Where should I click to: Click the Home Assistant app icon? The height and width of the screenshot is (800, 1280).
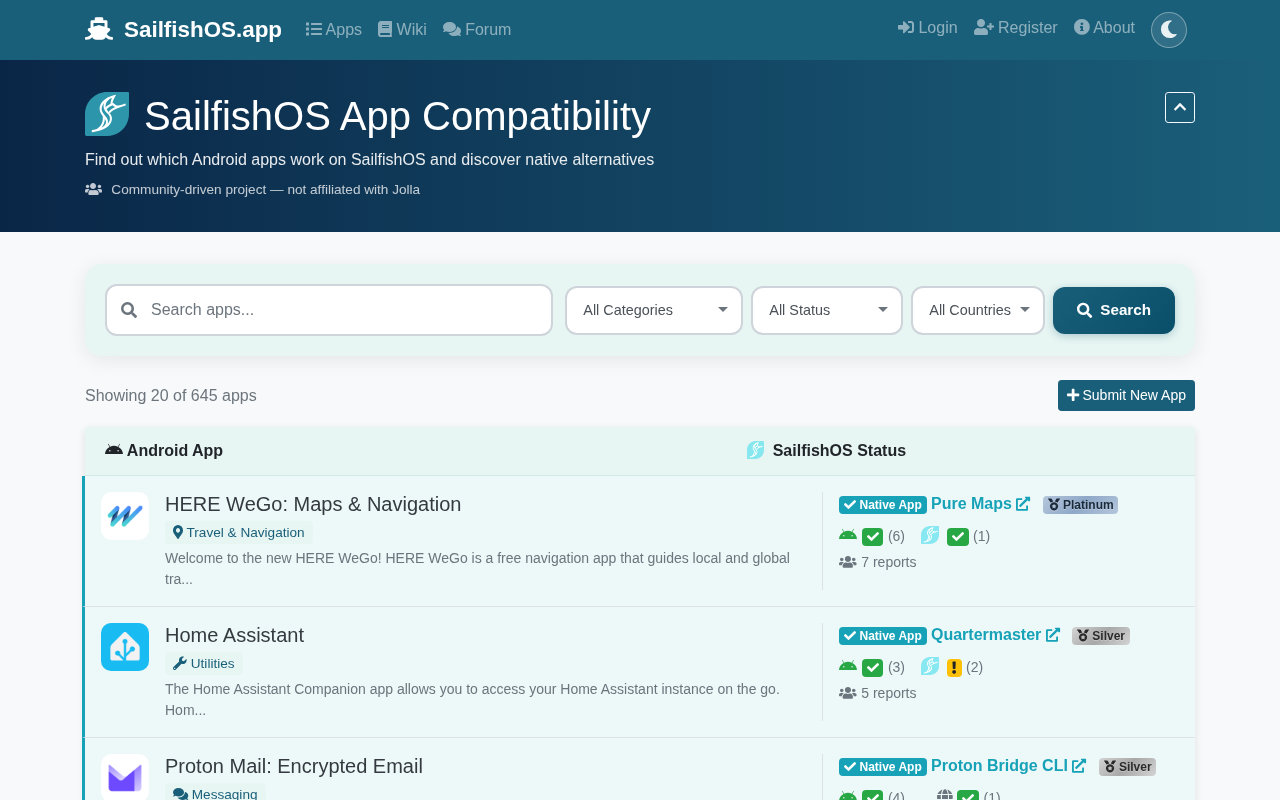pyautogui.click(x=125, y=647)
